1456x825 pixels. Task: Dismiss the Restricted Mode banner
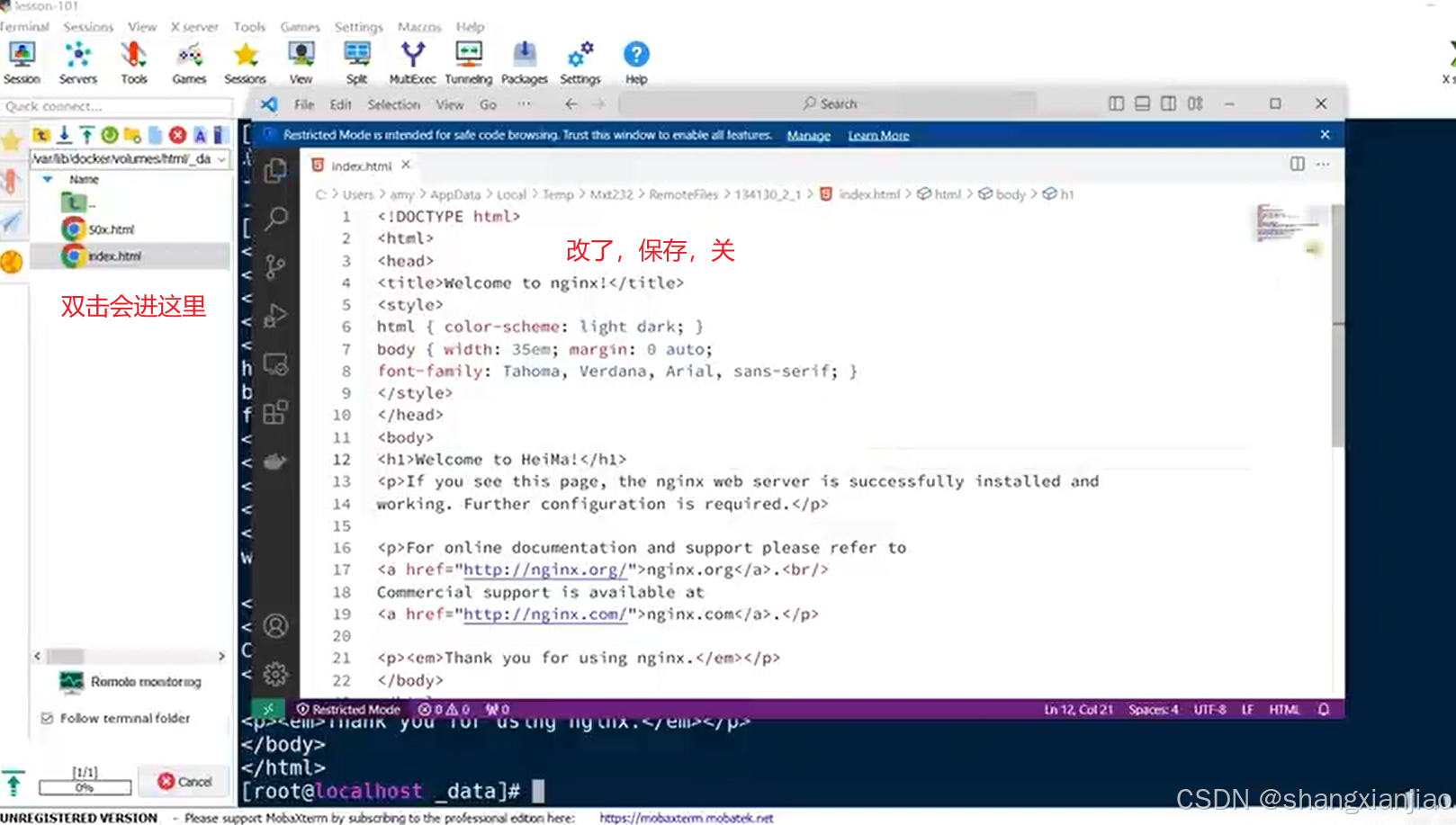(1325, 135)
